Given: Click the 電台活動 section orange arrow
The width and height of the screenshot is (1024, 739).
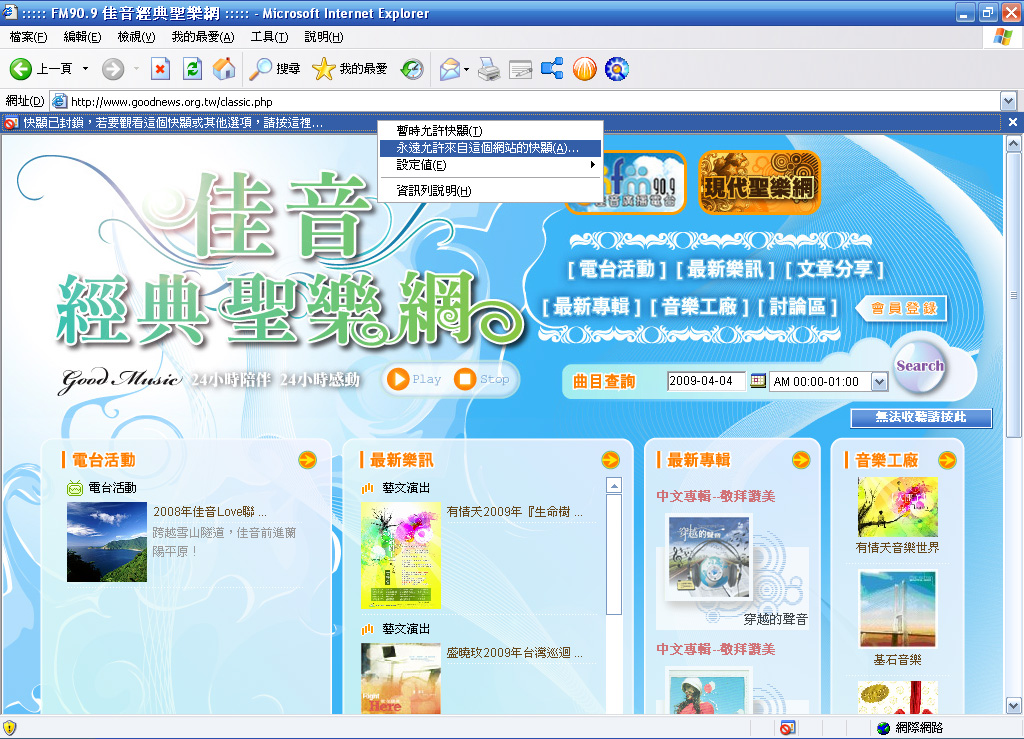Looking at the screenshot, I should click(307, 460).
